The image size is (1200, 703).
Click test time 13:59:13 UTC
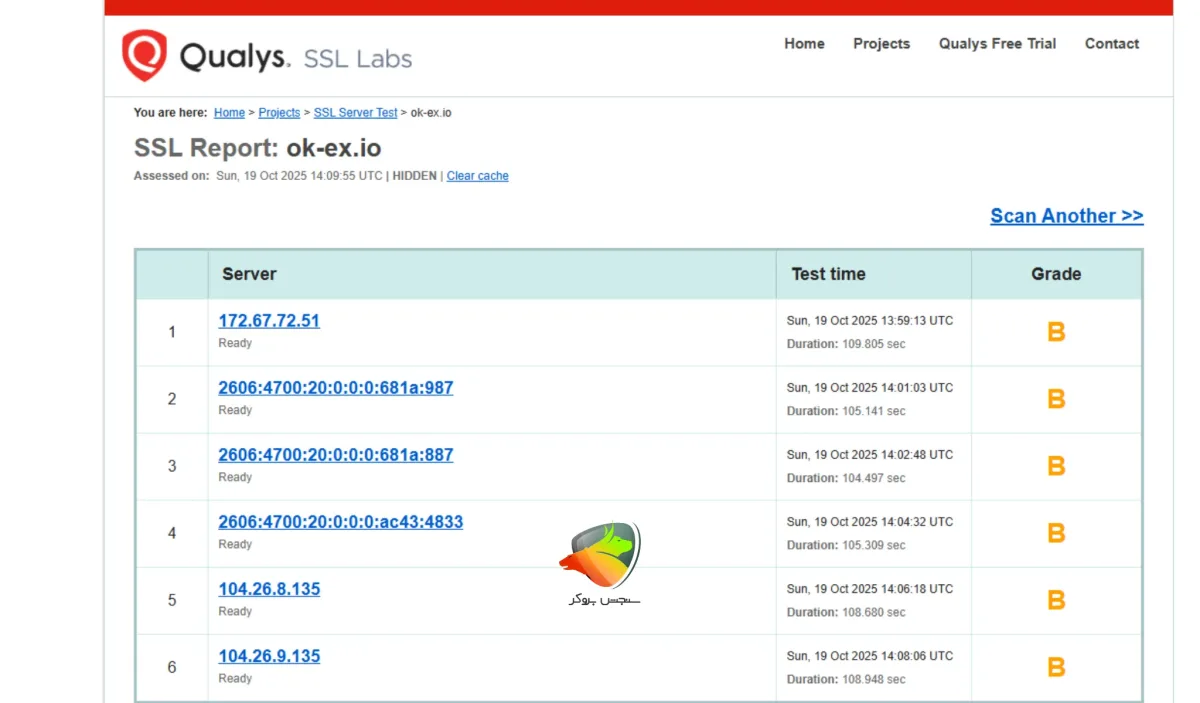pos(870,321)
